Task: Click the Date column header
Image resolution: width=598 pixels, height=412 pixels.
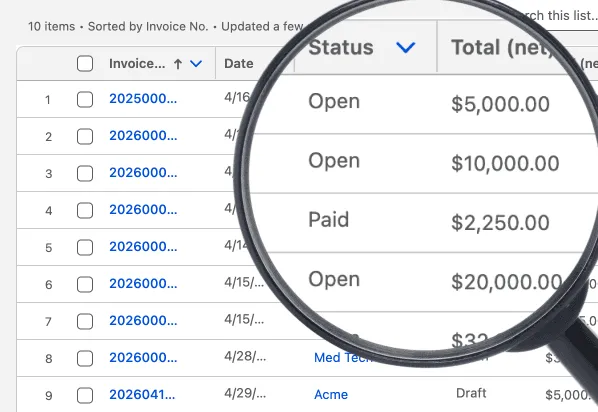Action: coord(239,63)
